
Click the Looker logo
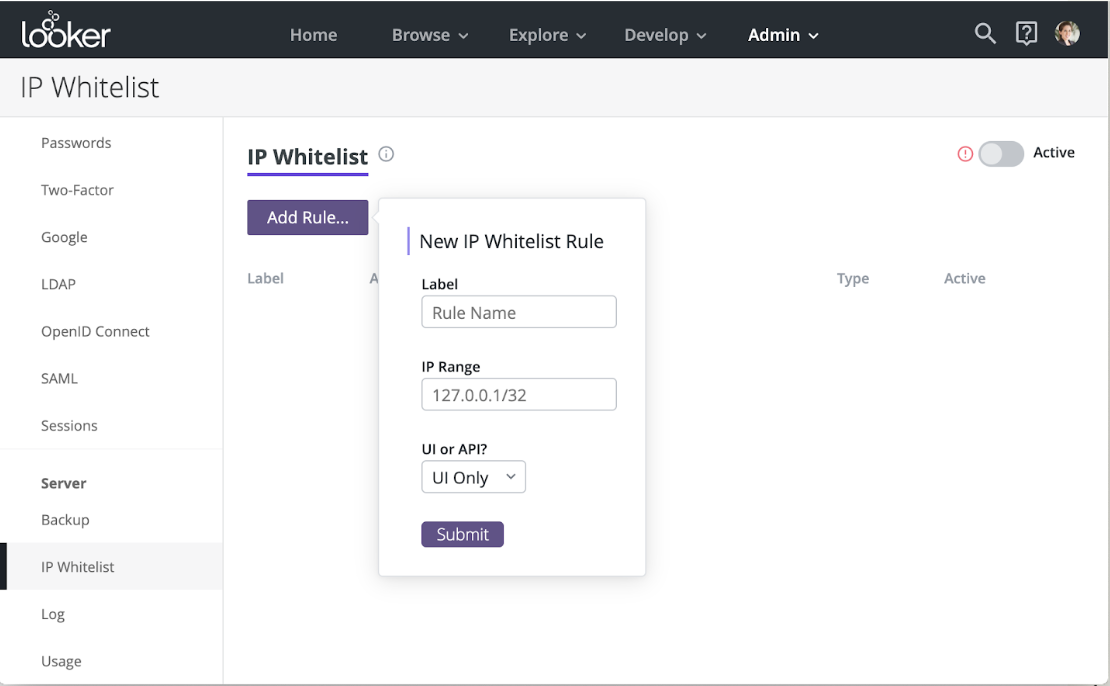point(66,32)
